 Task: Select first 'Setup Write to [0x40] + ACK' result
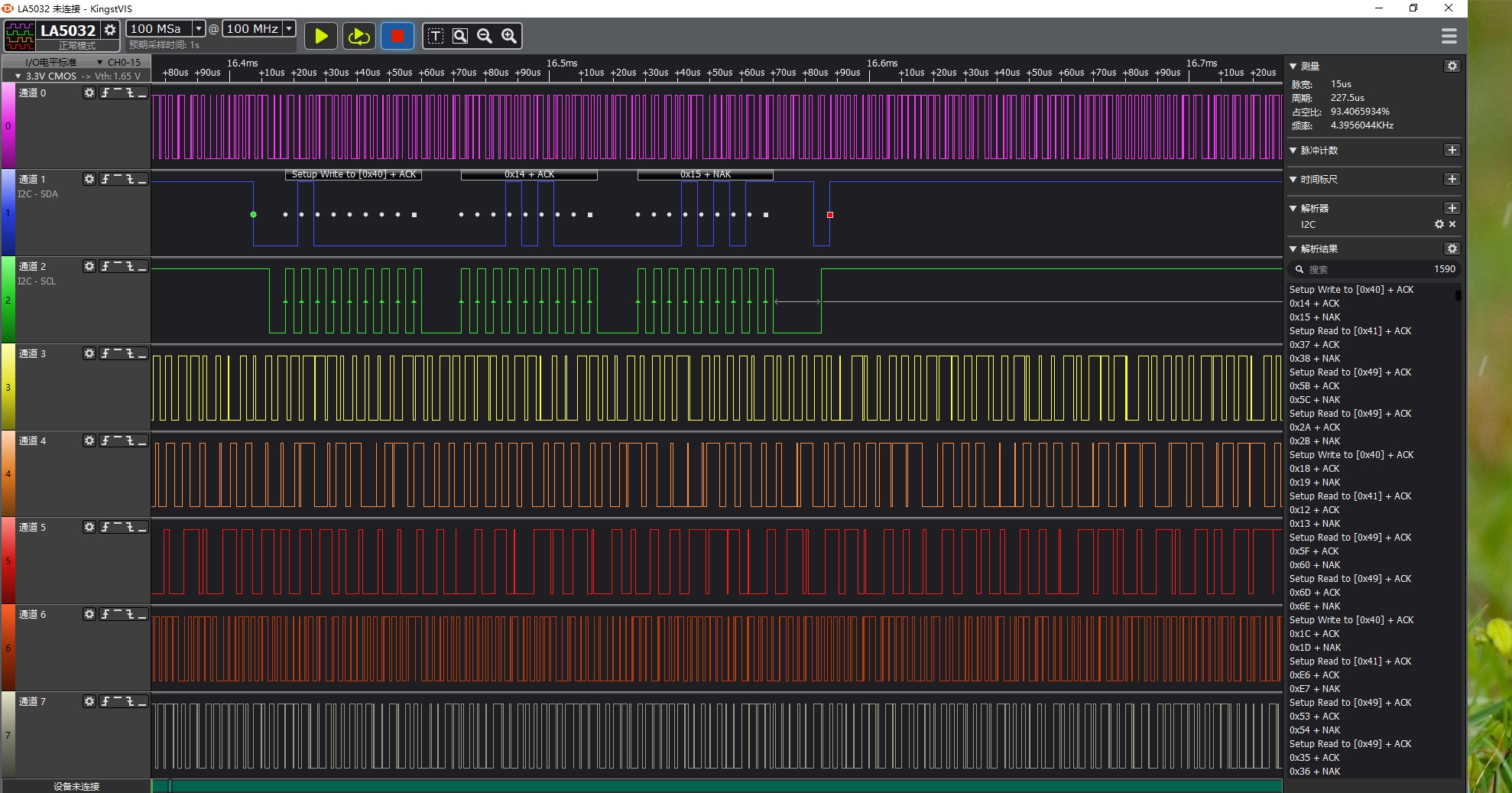coord(1351,290)
